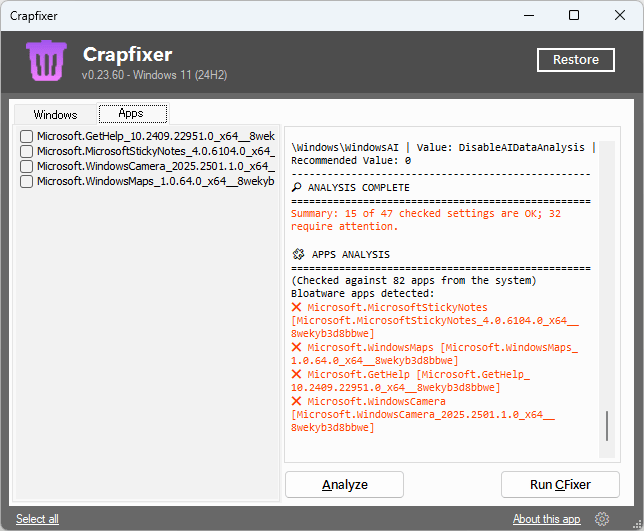Screen dimensions: 644x531
Task: Click the Run CFixer button
Action: [x=560, y=485]
